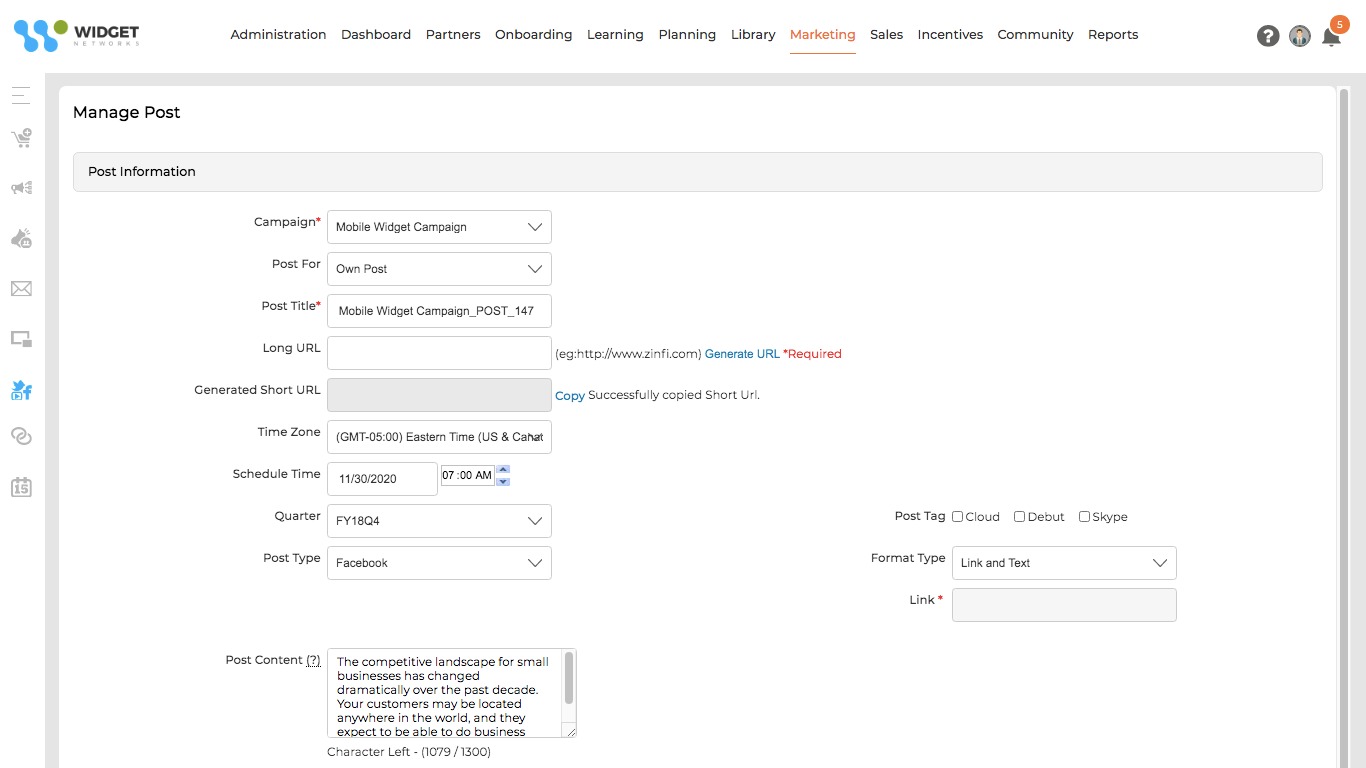The width and height of the screenshot is (1366, 768).
Task: Decrease schedule time with down stepper arrow
Action: (x=503, y=482)
